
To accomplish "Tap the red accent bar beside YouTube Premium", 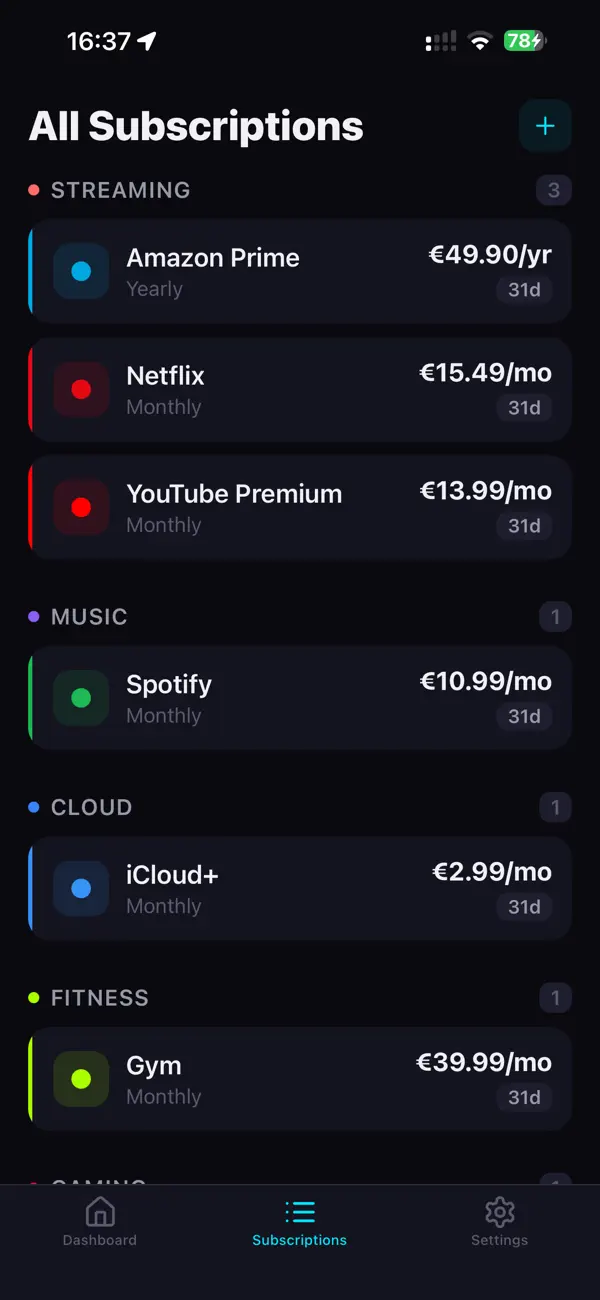I will (x=31, y=507).
